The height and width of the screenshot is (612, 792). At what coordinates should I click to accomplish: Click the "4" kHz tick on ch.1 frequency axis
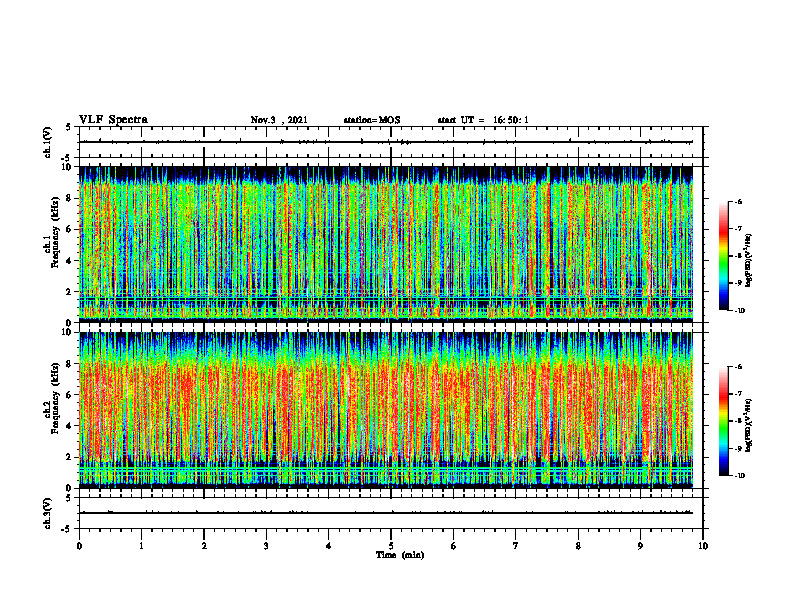(x=70, y=261)
